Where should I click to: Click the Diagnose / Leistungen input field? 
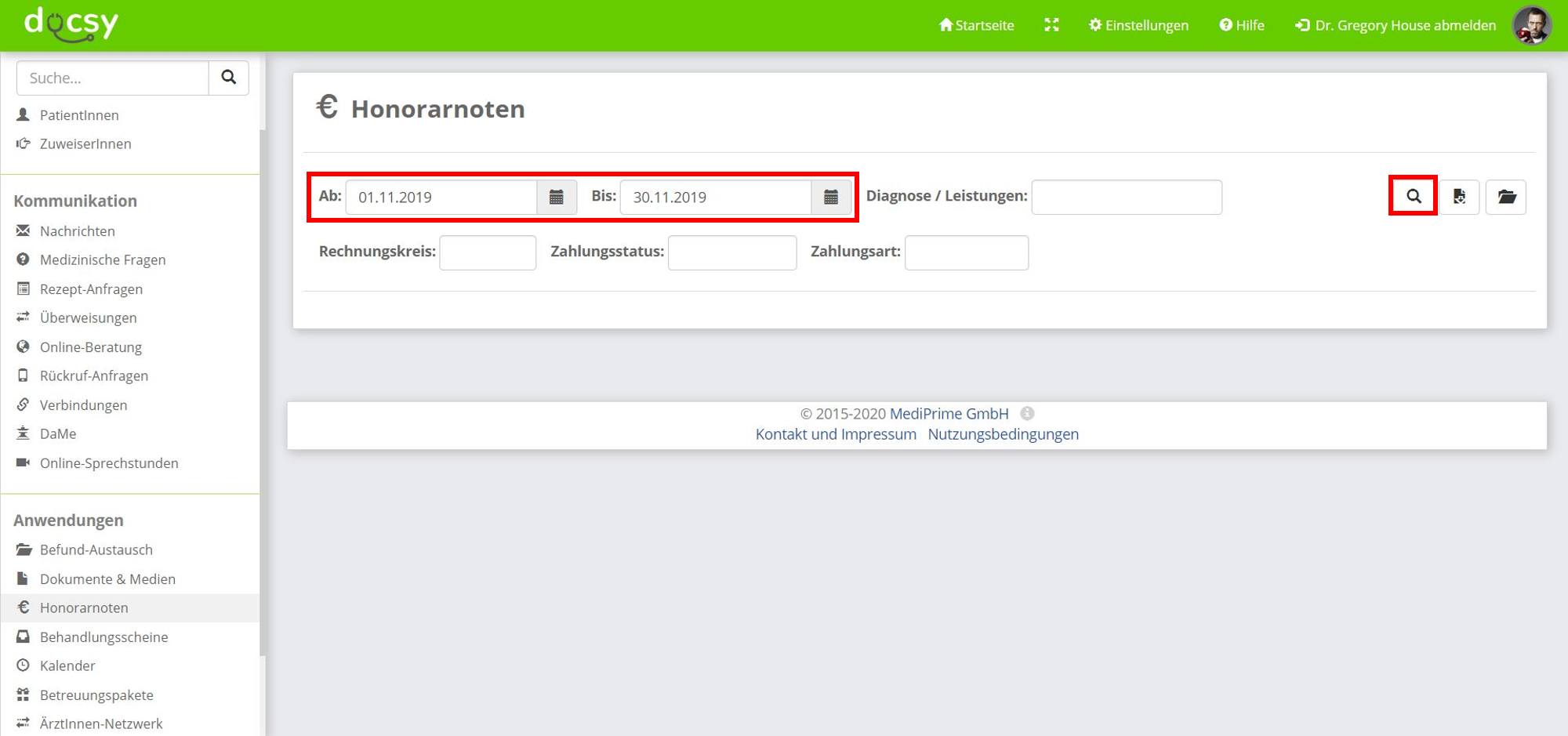click(1126, 198)
